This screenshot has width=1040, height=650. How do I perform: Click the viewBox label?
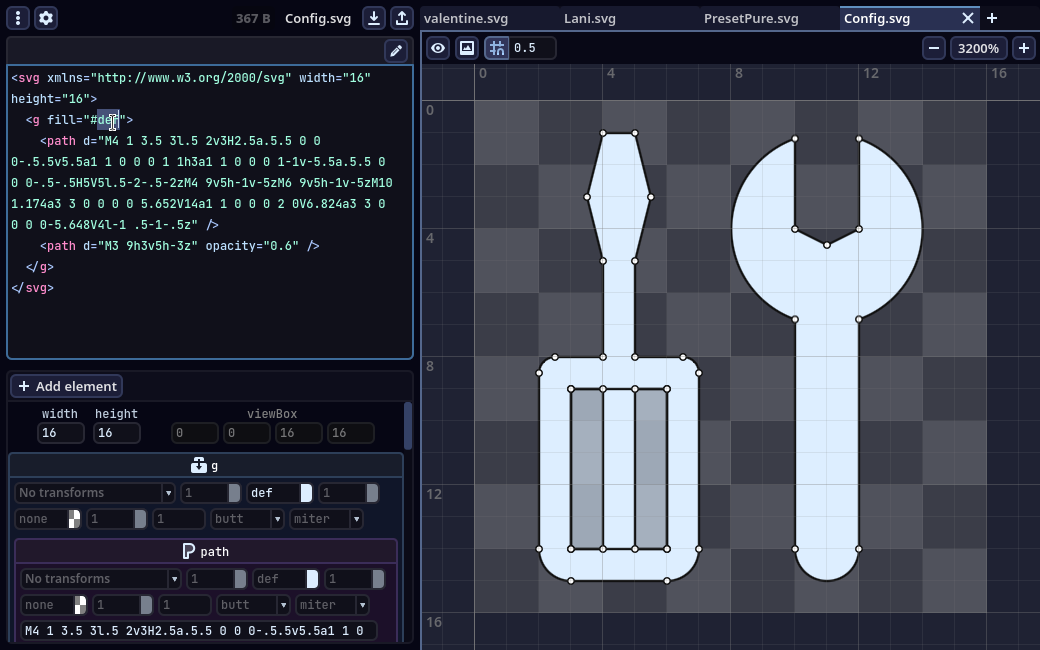272,414
